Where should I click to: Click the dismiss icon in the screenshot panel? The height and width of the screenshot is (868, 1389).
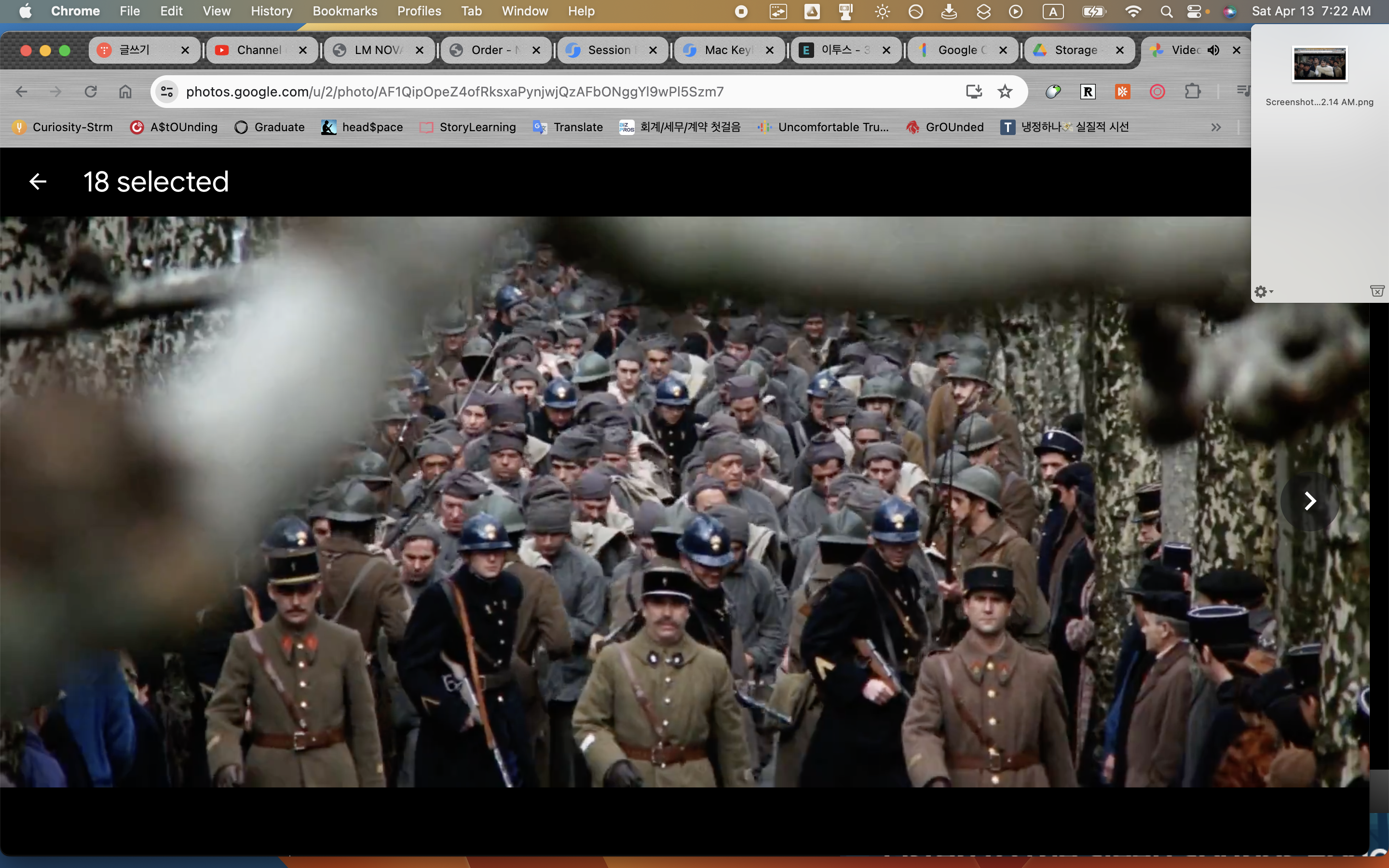click(1376, 292)
